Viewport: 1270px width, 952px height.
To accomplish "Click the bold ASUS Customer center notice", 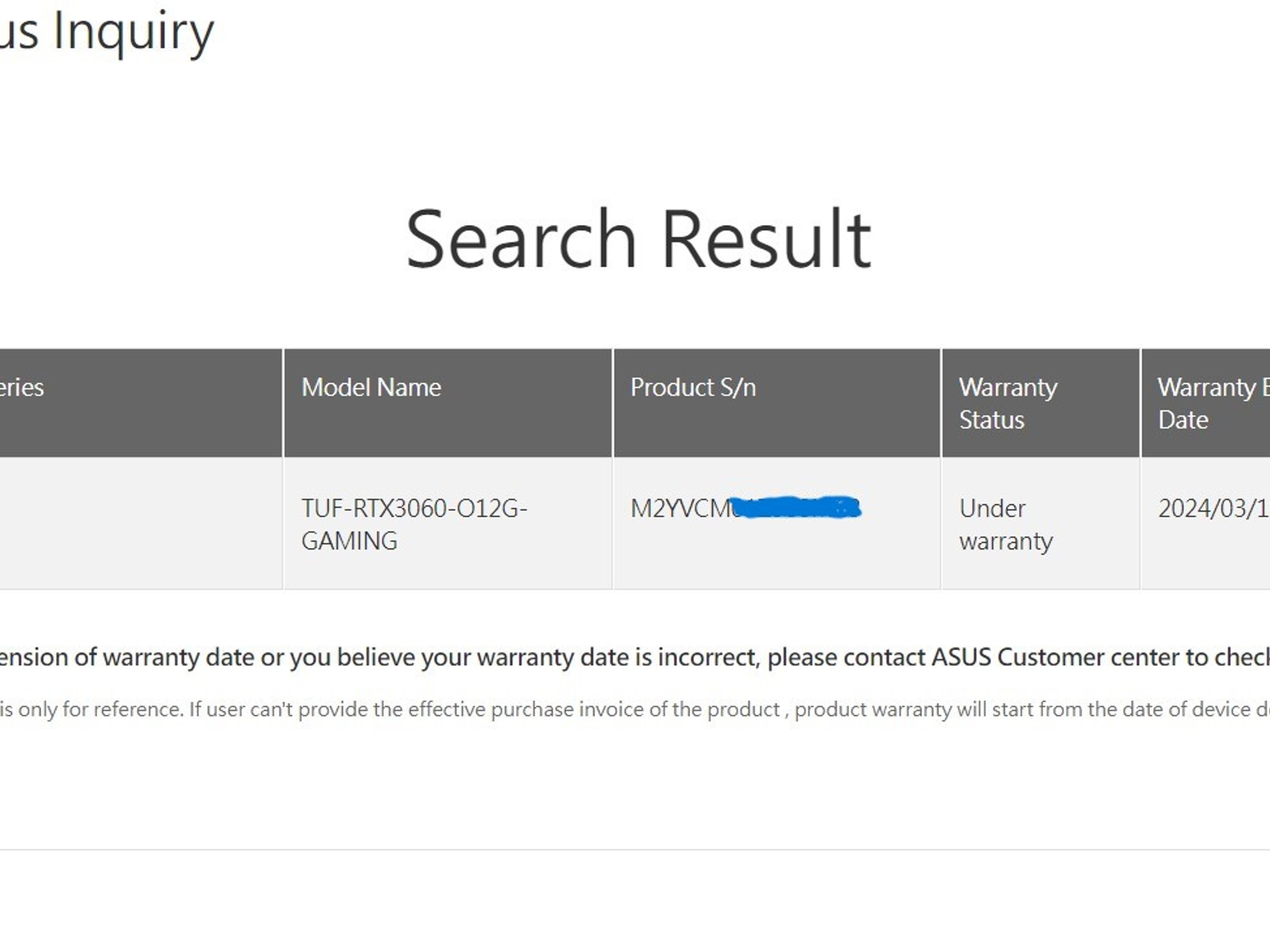I will pos(635,657).
